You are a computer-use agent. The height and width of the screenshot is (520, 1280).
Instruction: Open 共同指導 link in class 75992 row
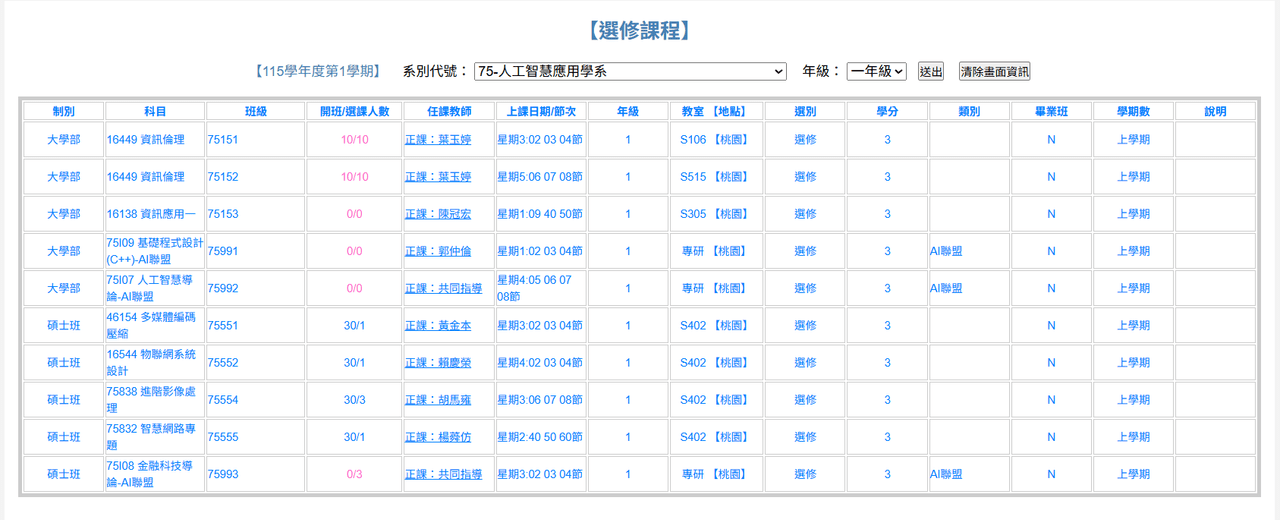[x=444, y=288]
